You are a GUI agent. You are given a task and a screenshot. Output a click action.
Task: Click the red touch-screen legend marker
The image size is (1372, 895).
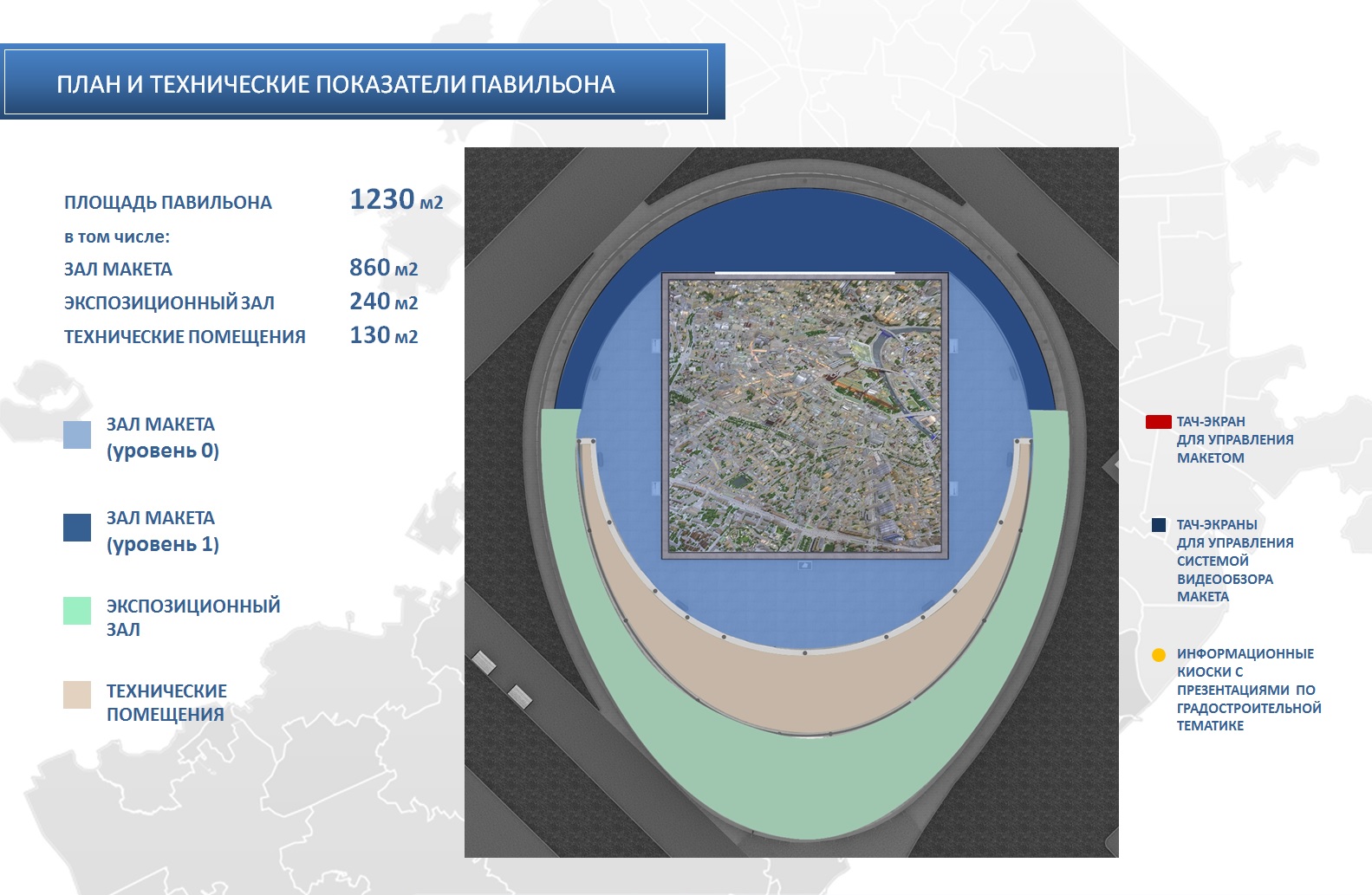point(1158,422)
